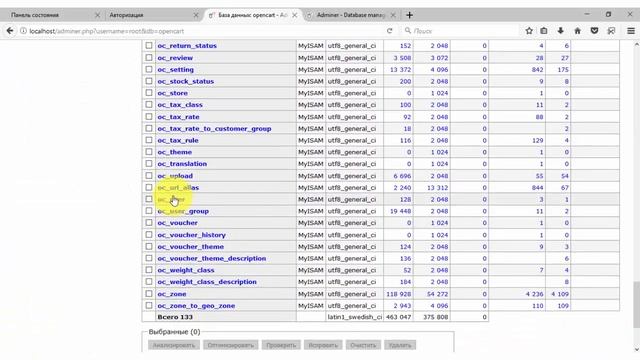Viewport: 640px width, 360px height.
Task: Click the latin1_swedish_ci collation cell
Action: click(x=354, y=317)
